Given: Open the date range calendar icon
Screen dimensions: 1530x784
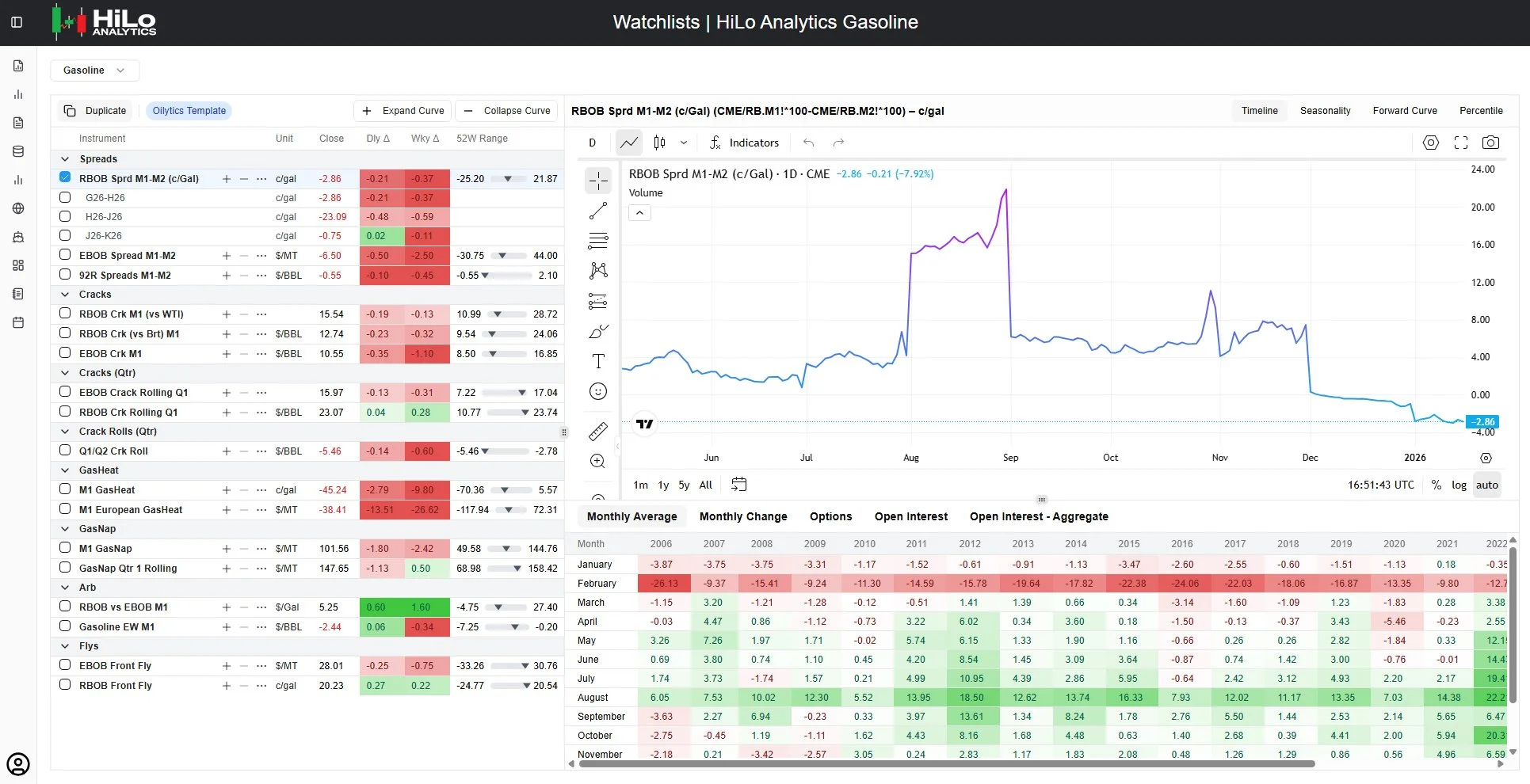Looking at the screenshot, I should coord(738,485).
